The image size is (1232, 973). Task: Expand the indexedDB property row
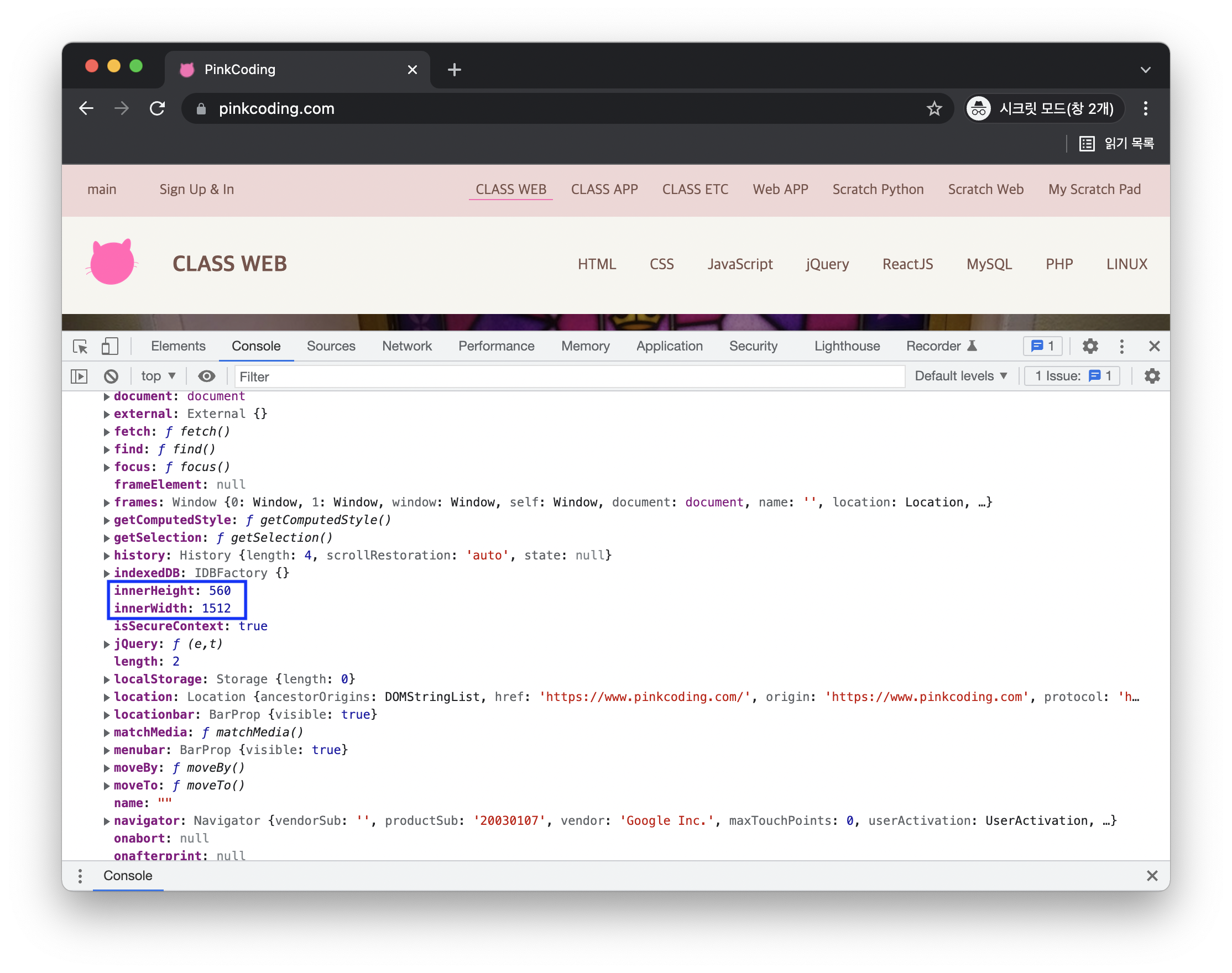click(x=107, y=573)
